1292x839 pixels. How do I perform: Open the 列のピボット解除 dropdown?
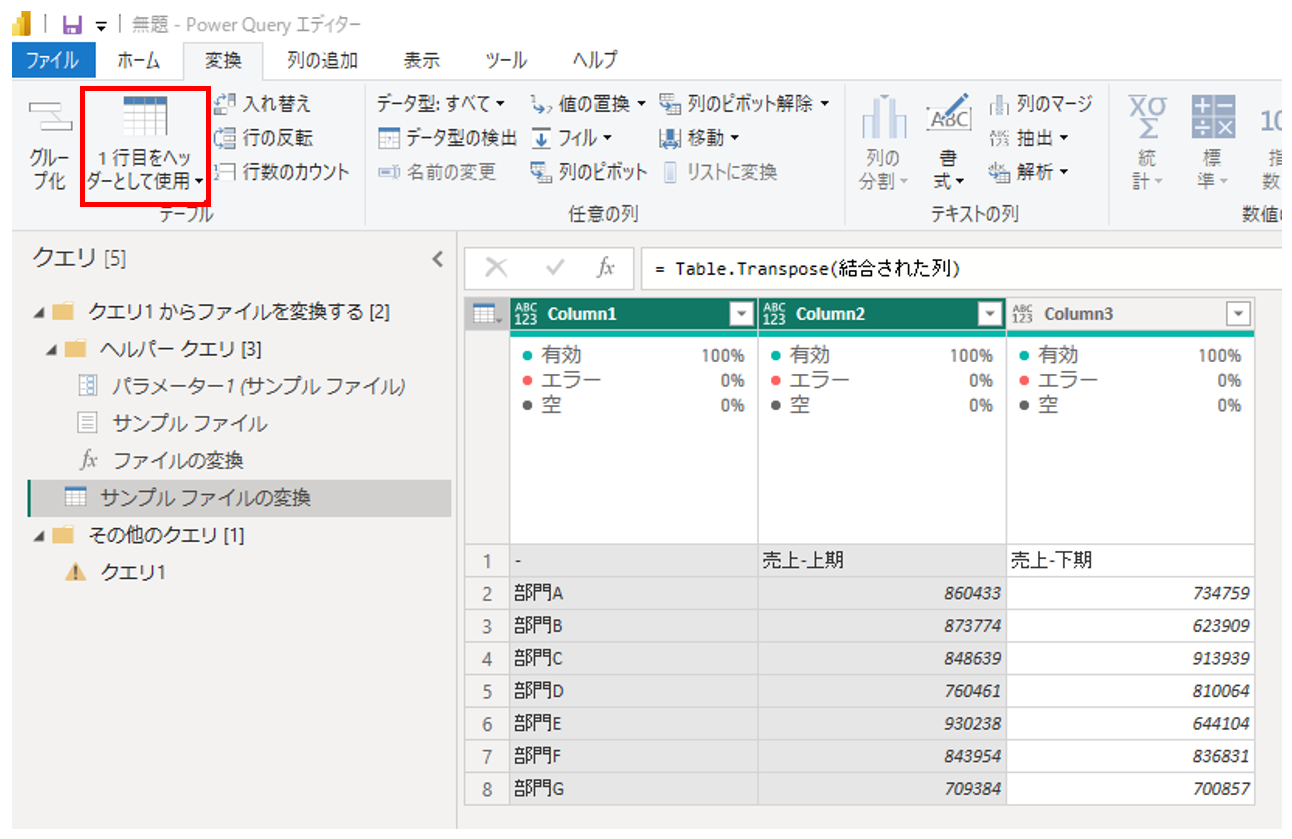click(745, 104)
